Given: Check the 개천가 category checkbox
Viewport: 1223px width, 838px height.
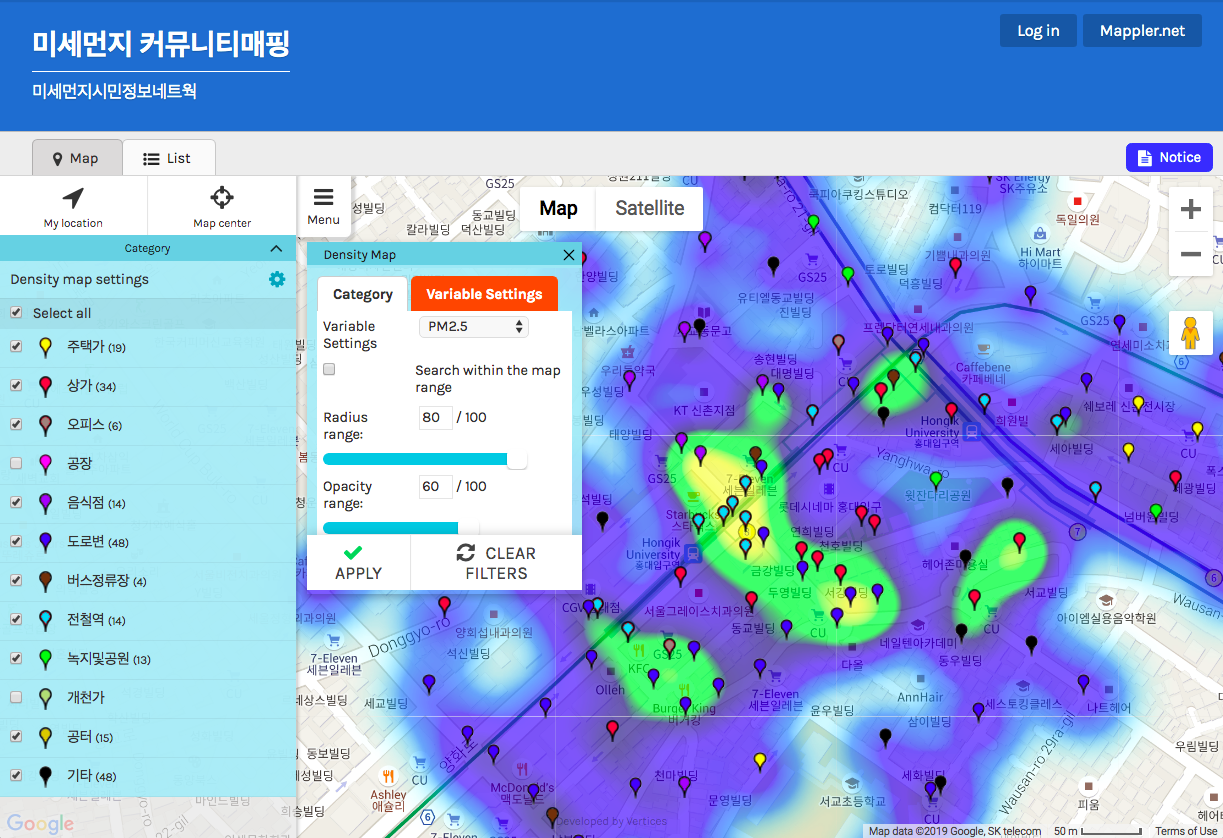Looking at the screenshot, I should [x=16, y=697].
